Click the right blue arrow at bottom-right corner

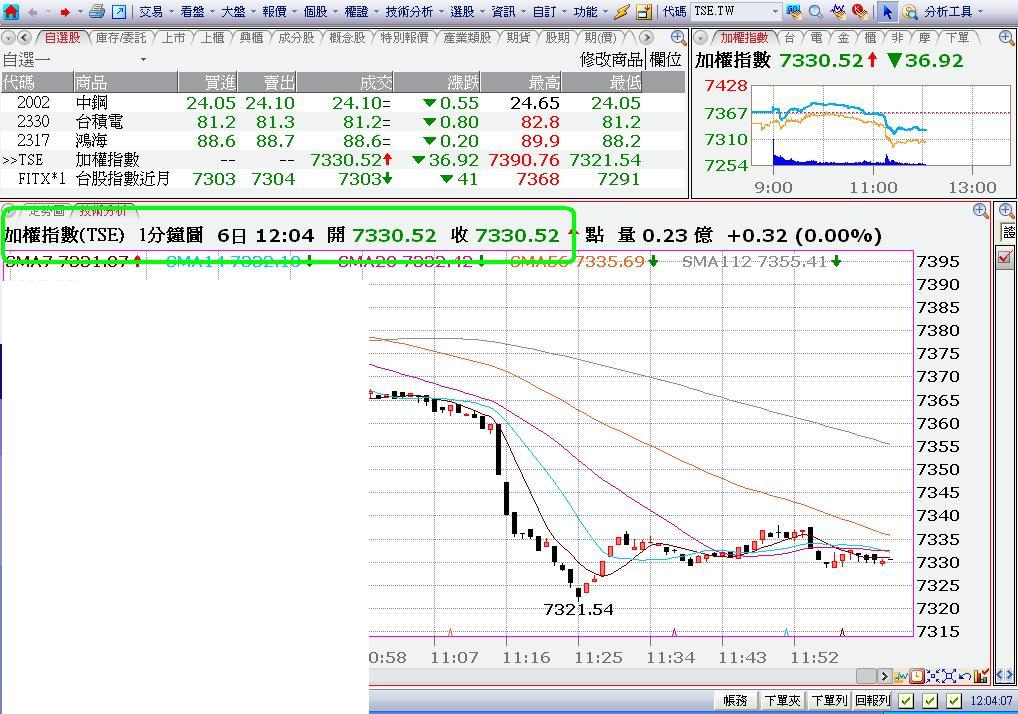coord(1010,676)
